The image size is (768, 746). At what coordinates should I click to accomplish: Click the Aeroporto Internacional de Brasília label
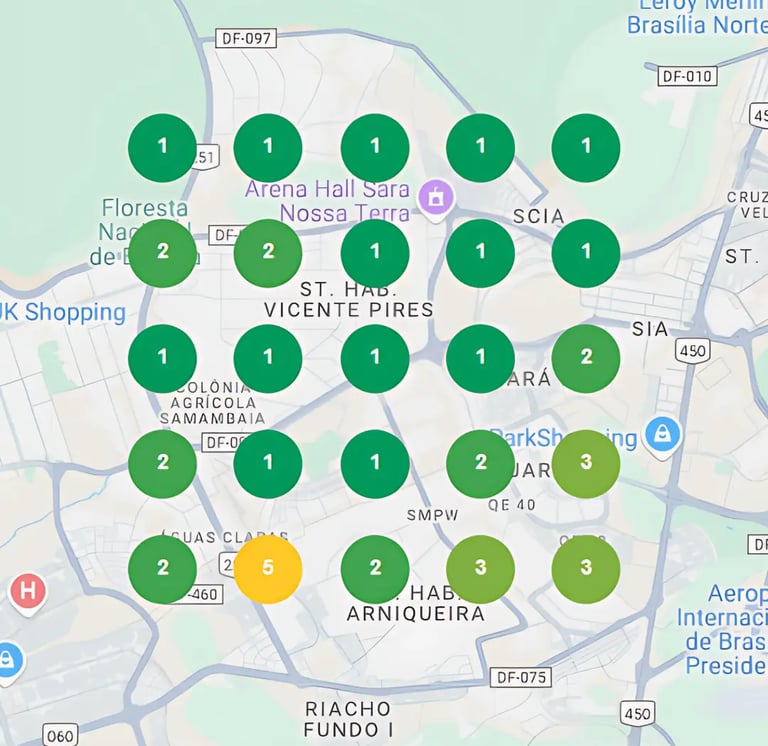722,629
